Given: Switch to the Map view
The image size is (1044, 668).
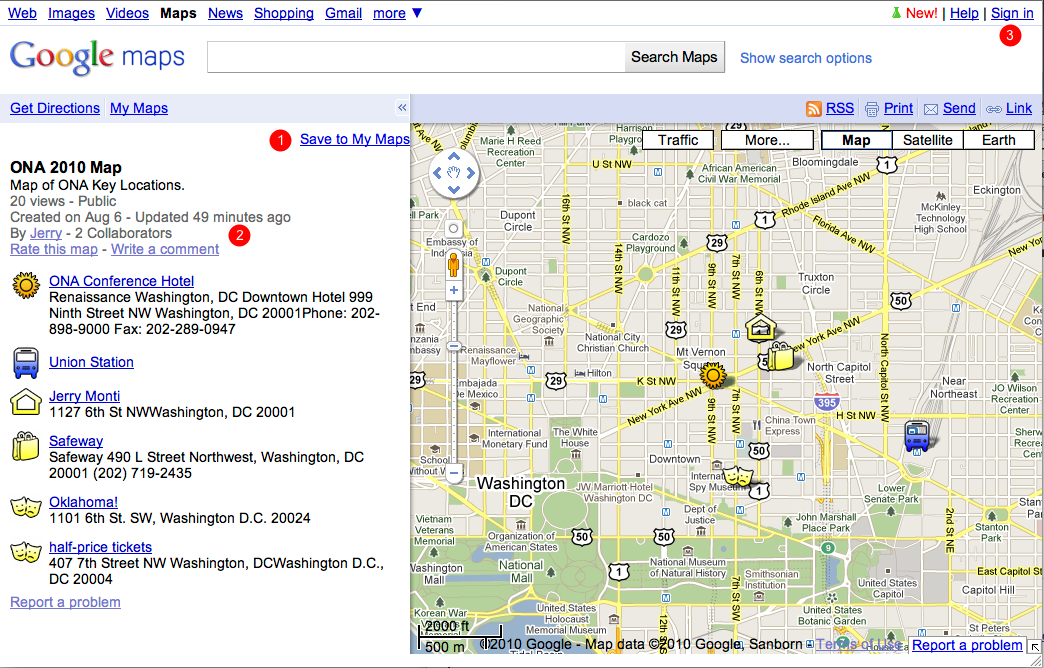Looking at the screenshot, I should [x=856, y=140].
